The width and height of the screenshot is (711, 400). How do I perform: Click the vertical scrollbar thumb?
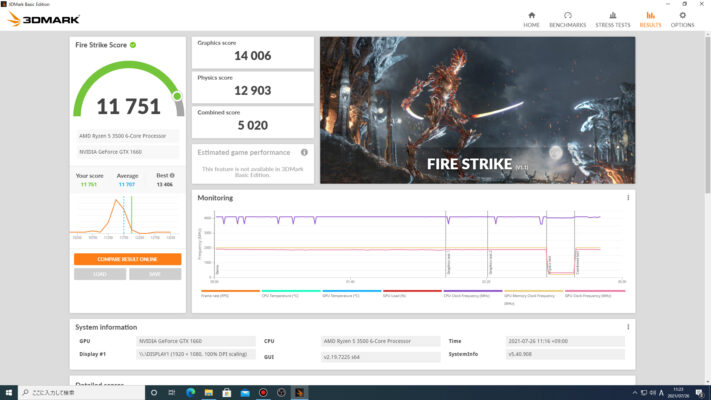708,116
